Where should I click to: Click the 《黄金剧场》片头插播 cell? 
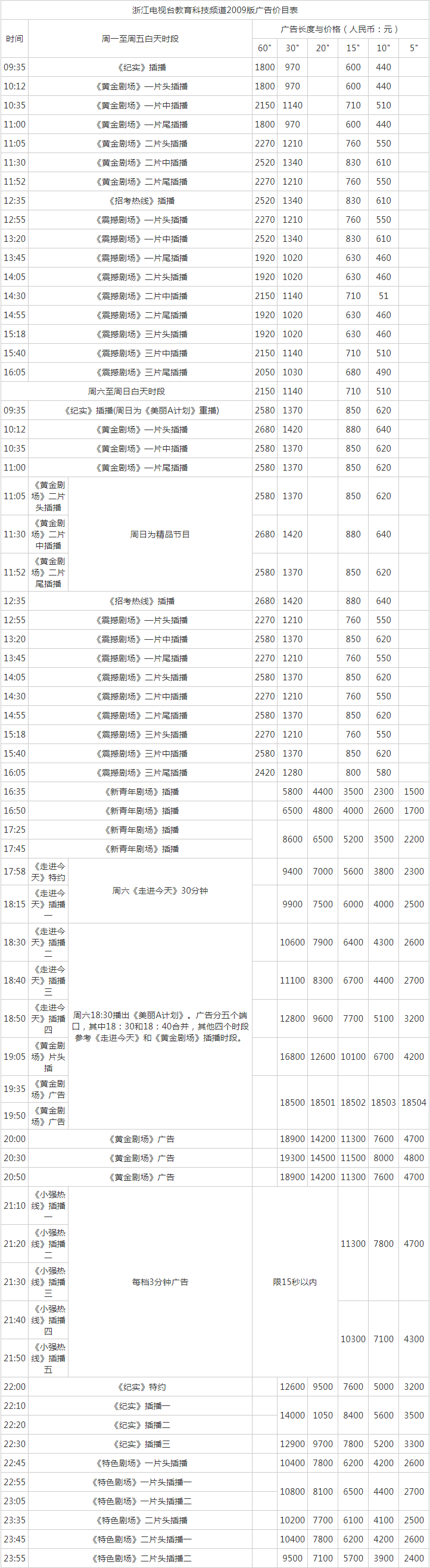(49, 1057)
